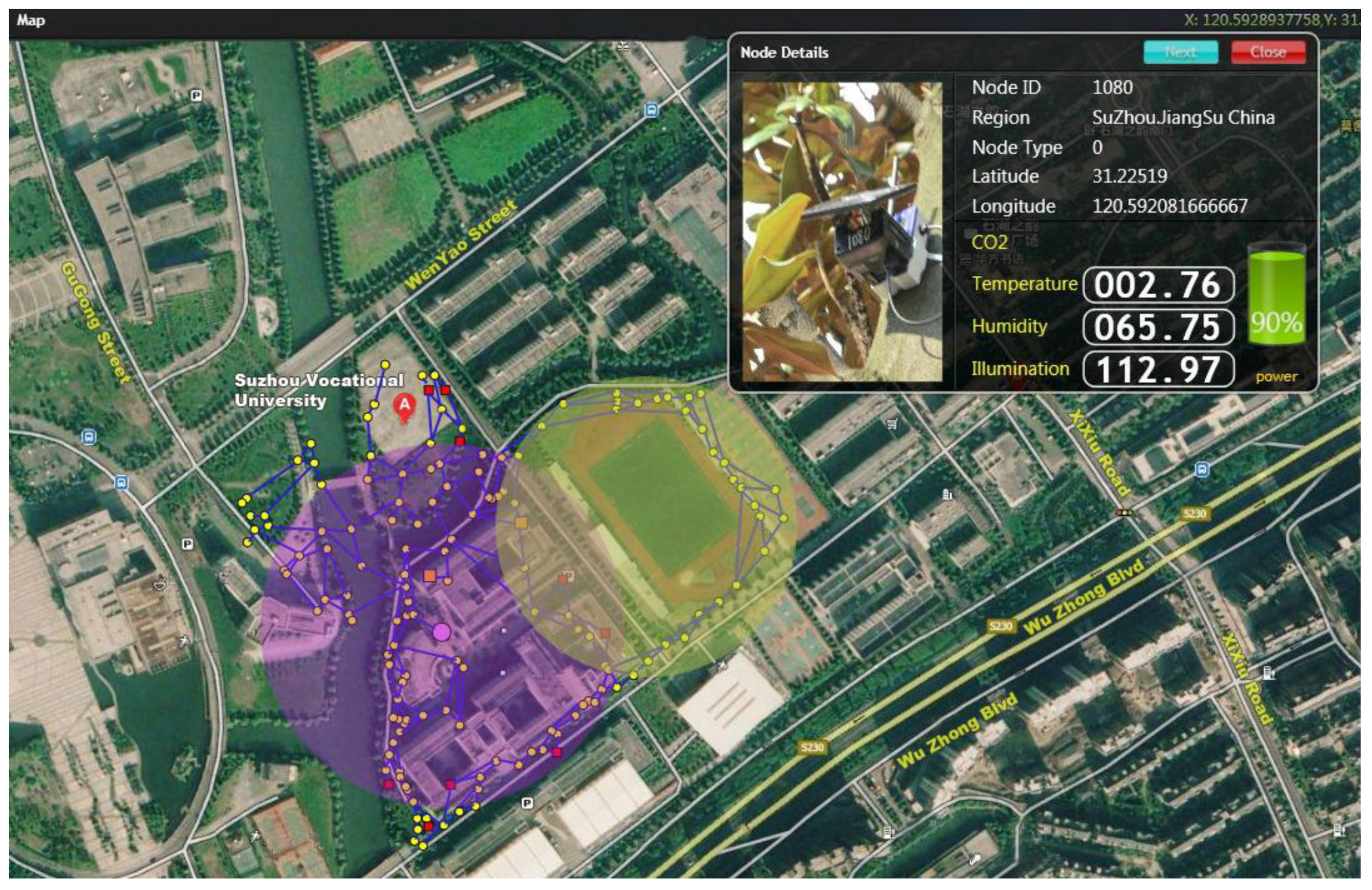Select the large magenta circle node
Image resolution: width=1372 pixels, height=890 pixels.
pos(442,632)
